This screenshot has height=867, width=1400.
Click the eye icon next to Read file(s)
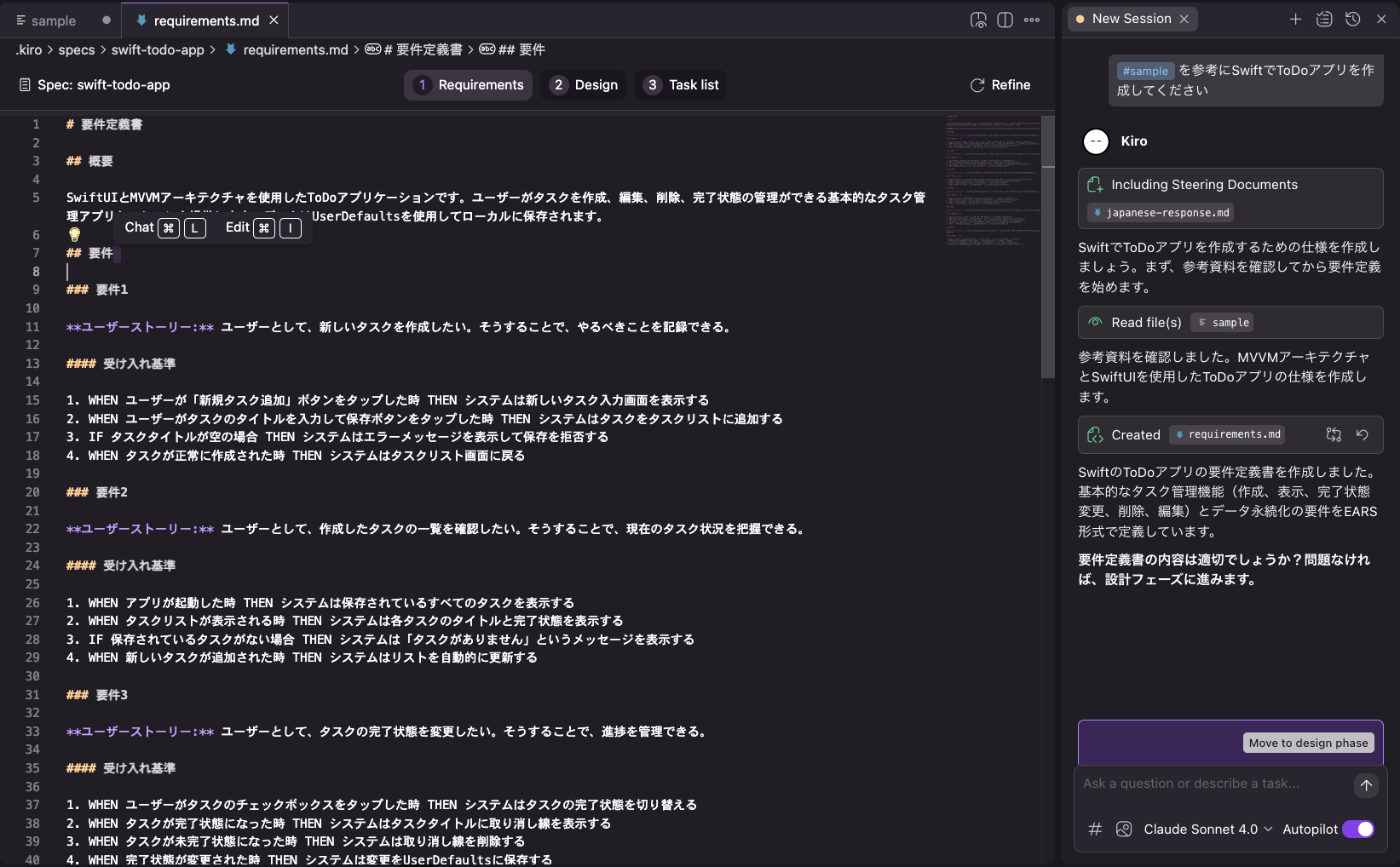1095,322
